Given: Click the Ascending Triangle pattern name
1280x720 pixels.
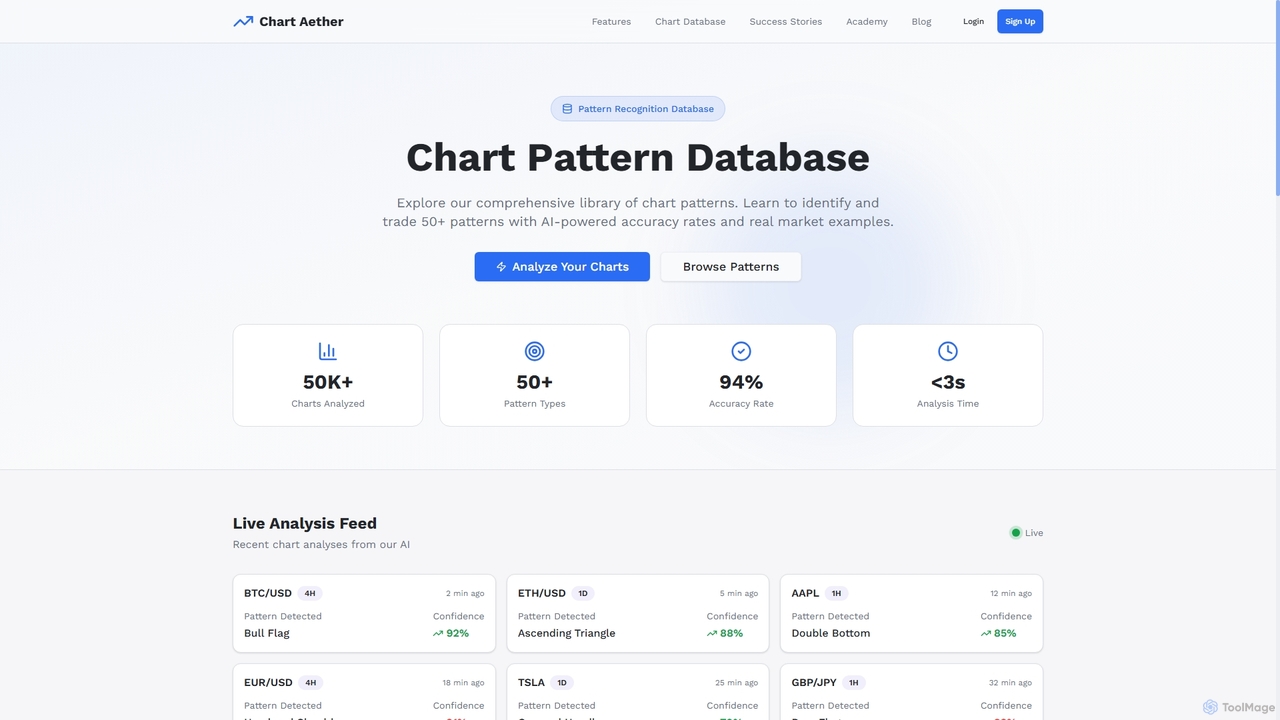Looking at the screenshot, I should pyautogui.click(x=567, y=633).
